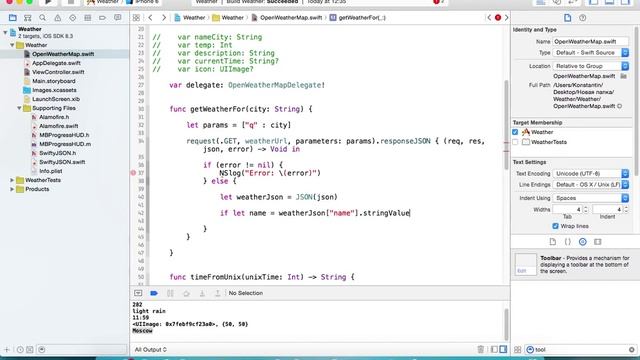Show the console pane toggle

[503, 349]
